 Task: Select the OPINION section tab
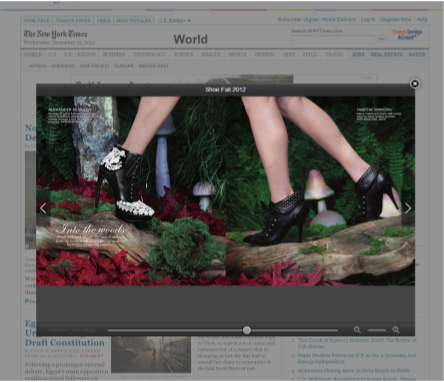pos(264,54)
